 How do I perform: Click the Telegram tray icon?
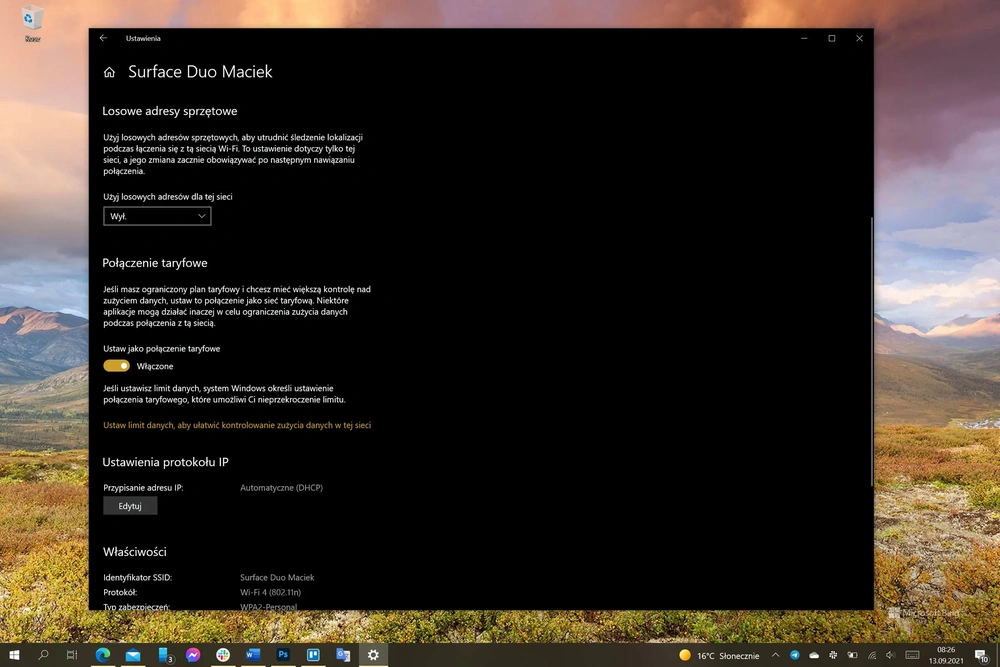(795, 655)
